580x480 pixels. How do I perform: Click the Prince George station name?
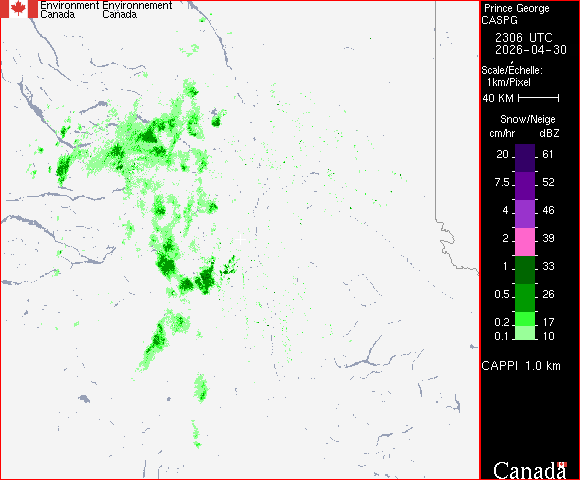(x=517, y=8)
